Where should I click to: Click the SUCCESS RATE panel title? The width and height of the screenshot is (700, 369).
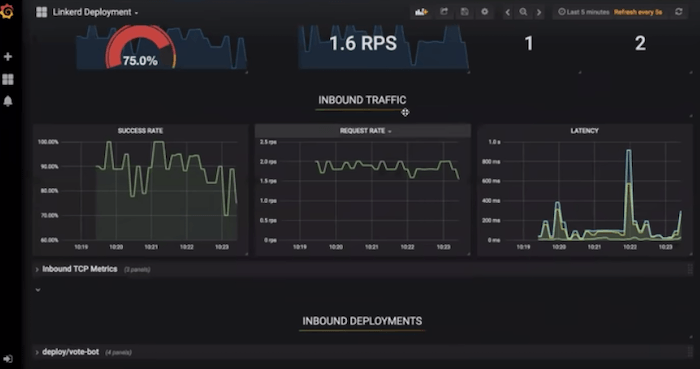[x=140, y=131]
